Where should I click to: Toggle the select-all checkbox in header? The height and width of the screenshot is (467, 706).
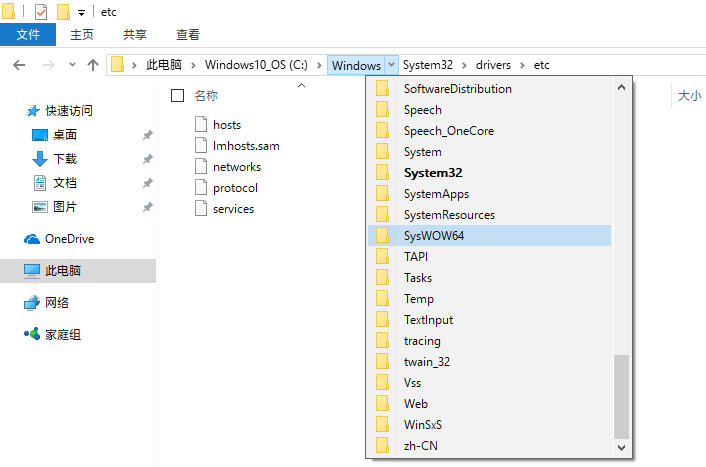click(x=178, y=96)
